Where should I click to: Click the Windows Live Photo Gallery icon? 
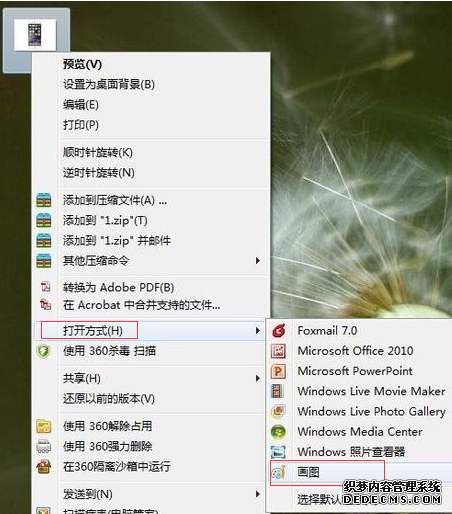(278, 411)
